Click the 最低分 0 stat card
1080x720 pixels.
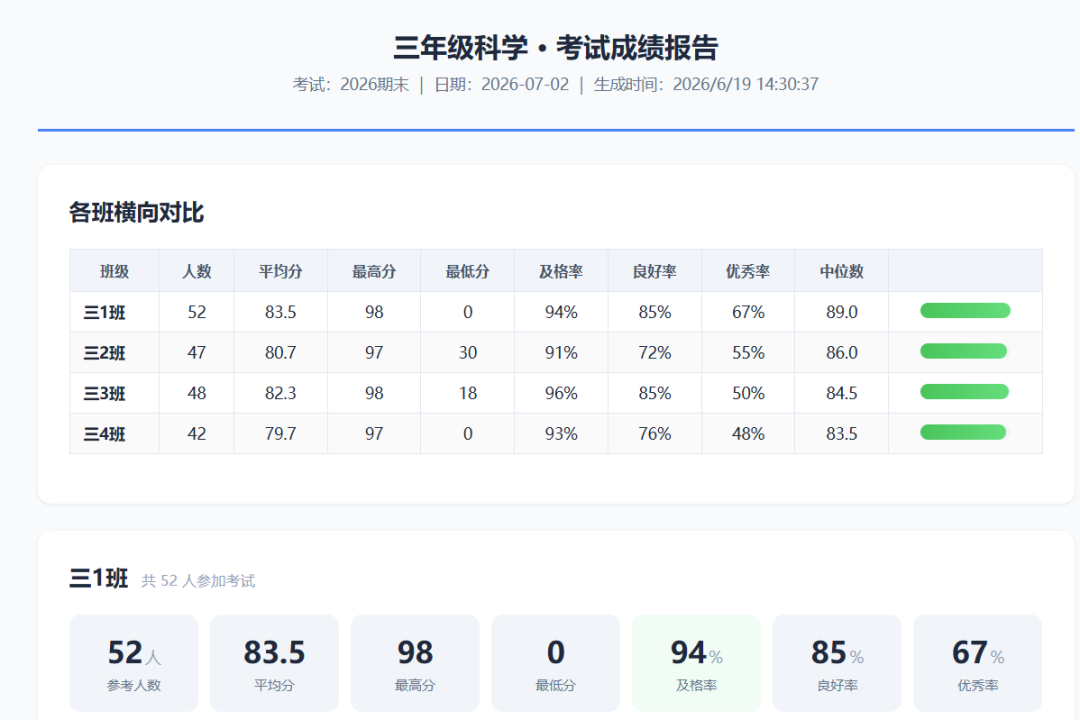[x=555, y=663]
